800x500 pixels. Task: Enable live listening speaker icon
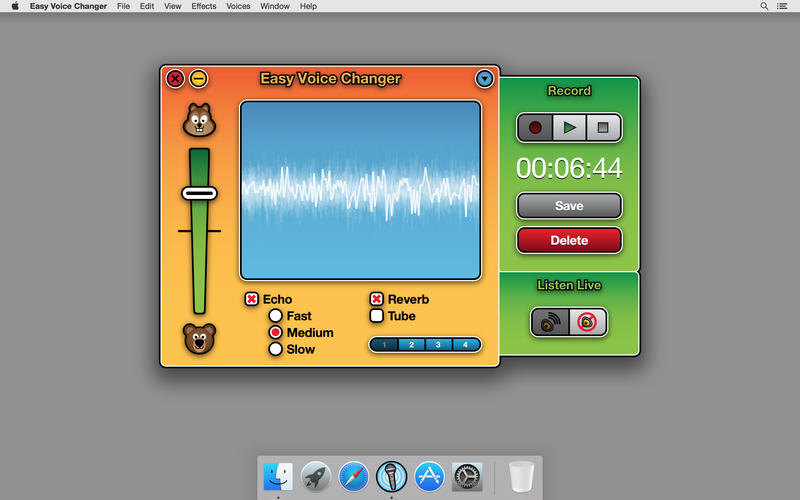[x=550, y=322]
